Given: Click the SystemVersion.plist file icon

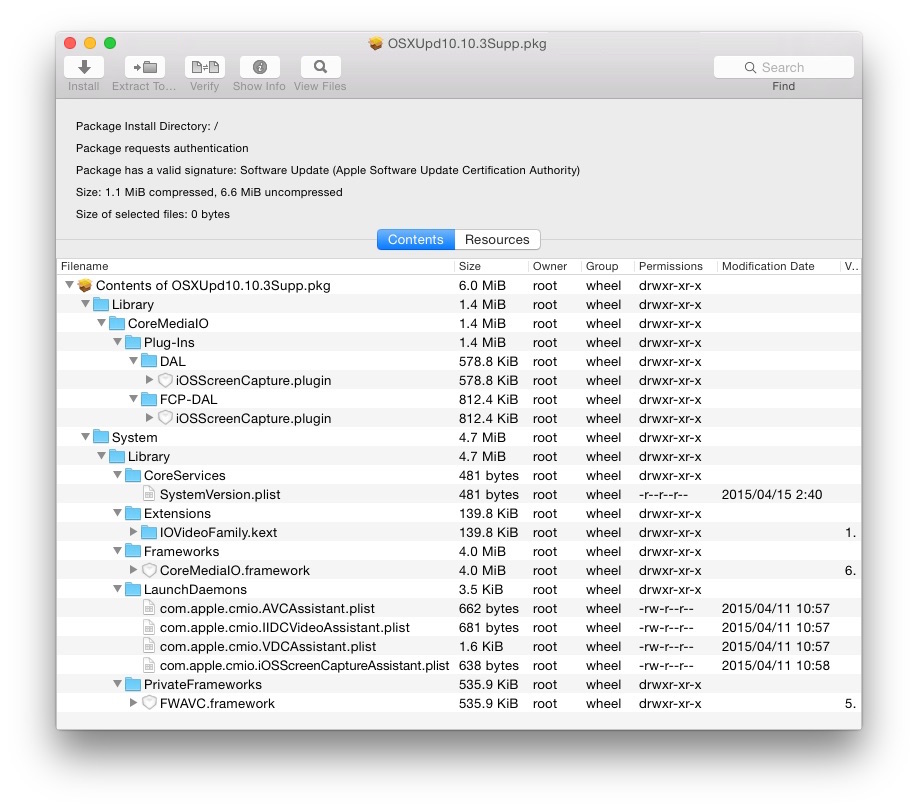Looking at the screenshot, I should [149, 494].
